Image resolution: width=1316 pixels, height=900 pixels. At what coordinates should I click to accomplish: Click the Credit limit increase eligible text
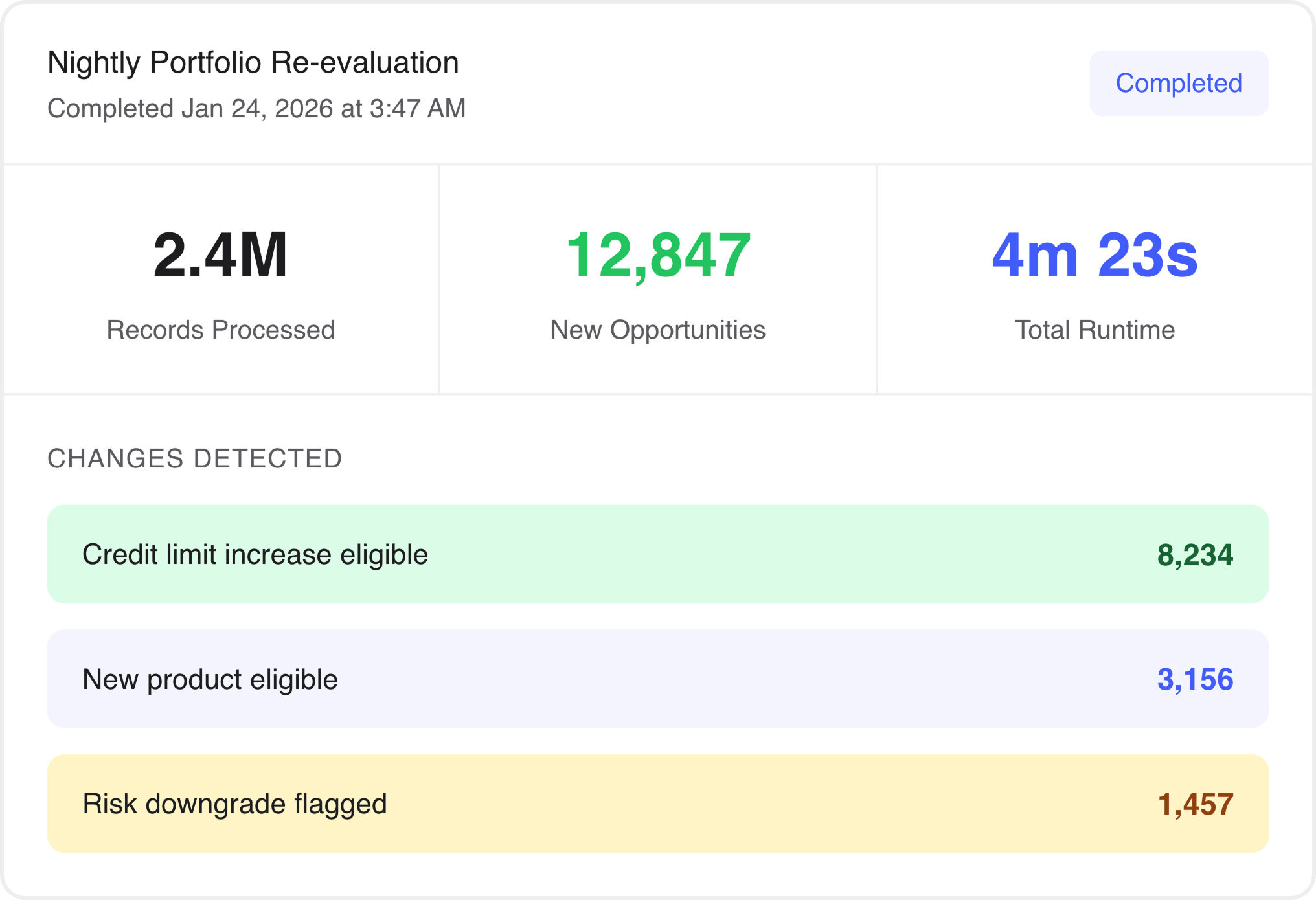click(255, 555)
